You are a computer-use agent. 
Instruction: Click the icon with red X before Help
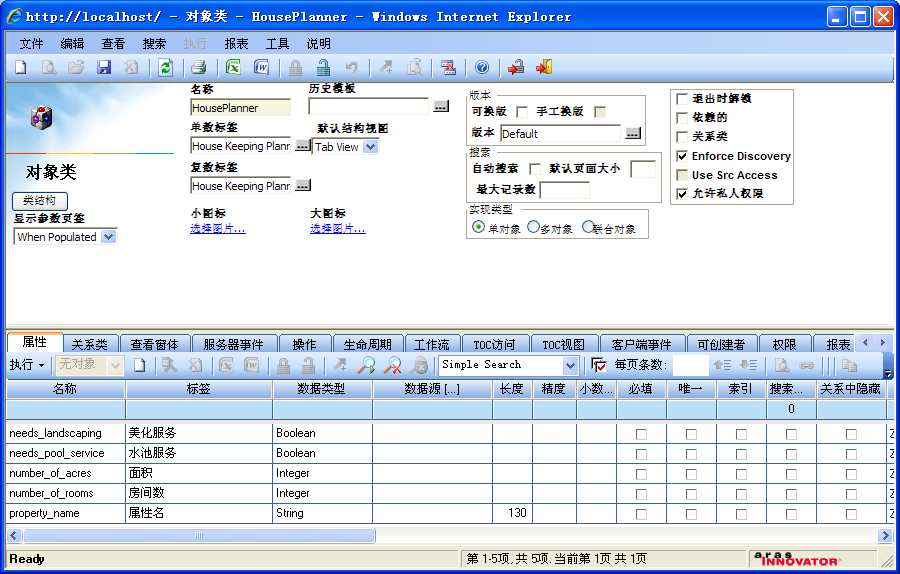[448, 68]
